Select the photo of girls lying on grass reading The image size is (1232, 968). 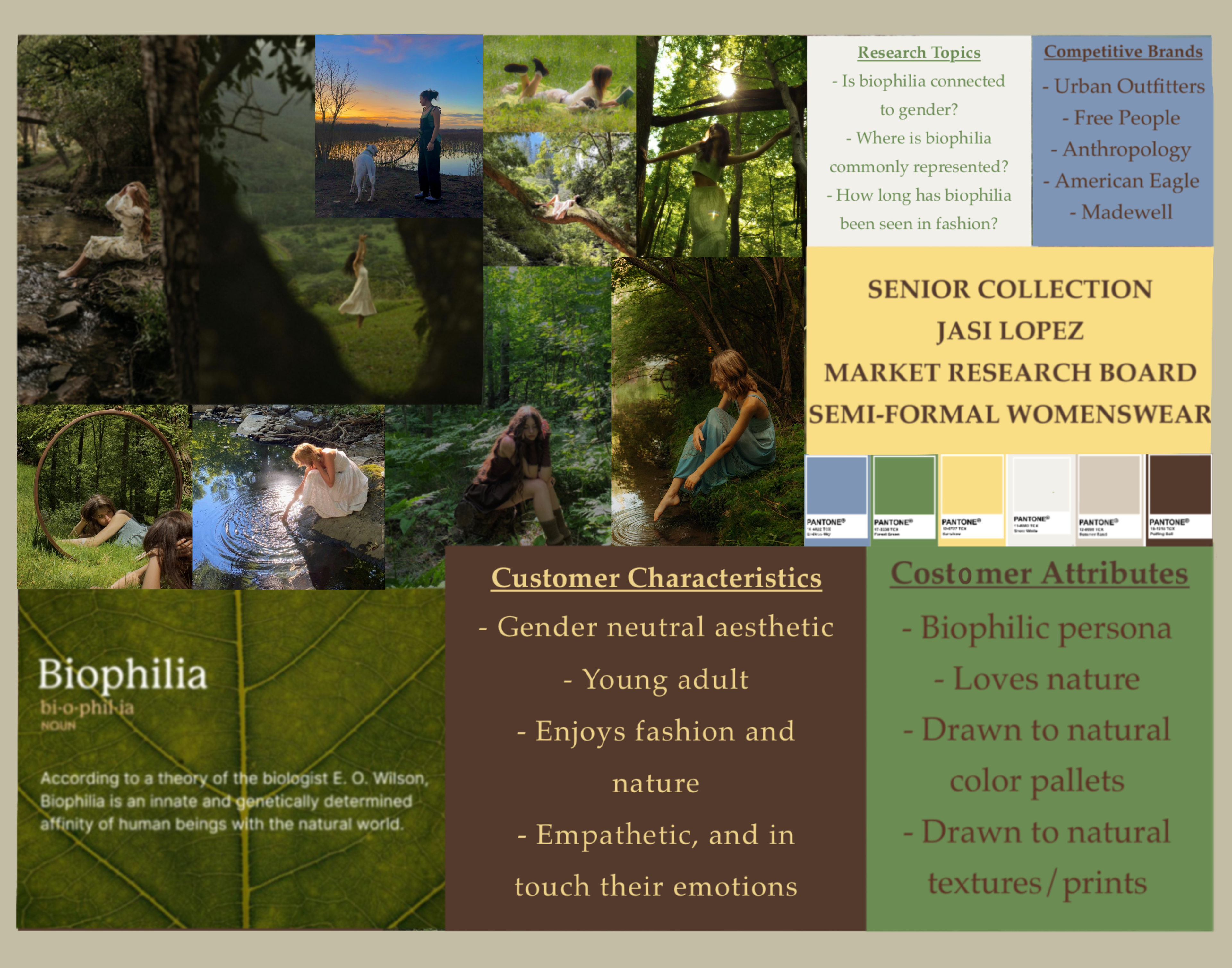(559, 83)
